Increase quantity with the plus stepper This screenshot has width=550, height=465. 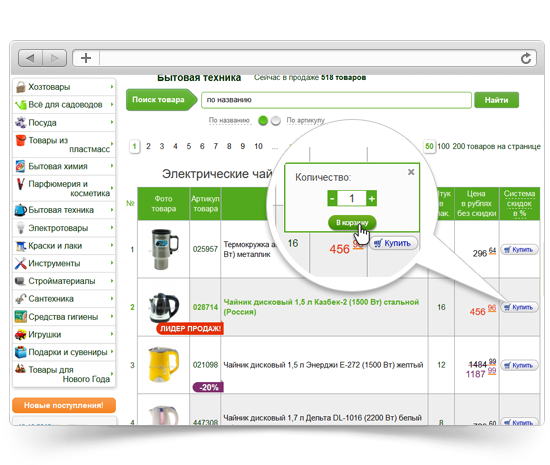(371, 198)
